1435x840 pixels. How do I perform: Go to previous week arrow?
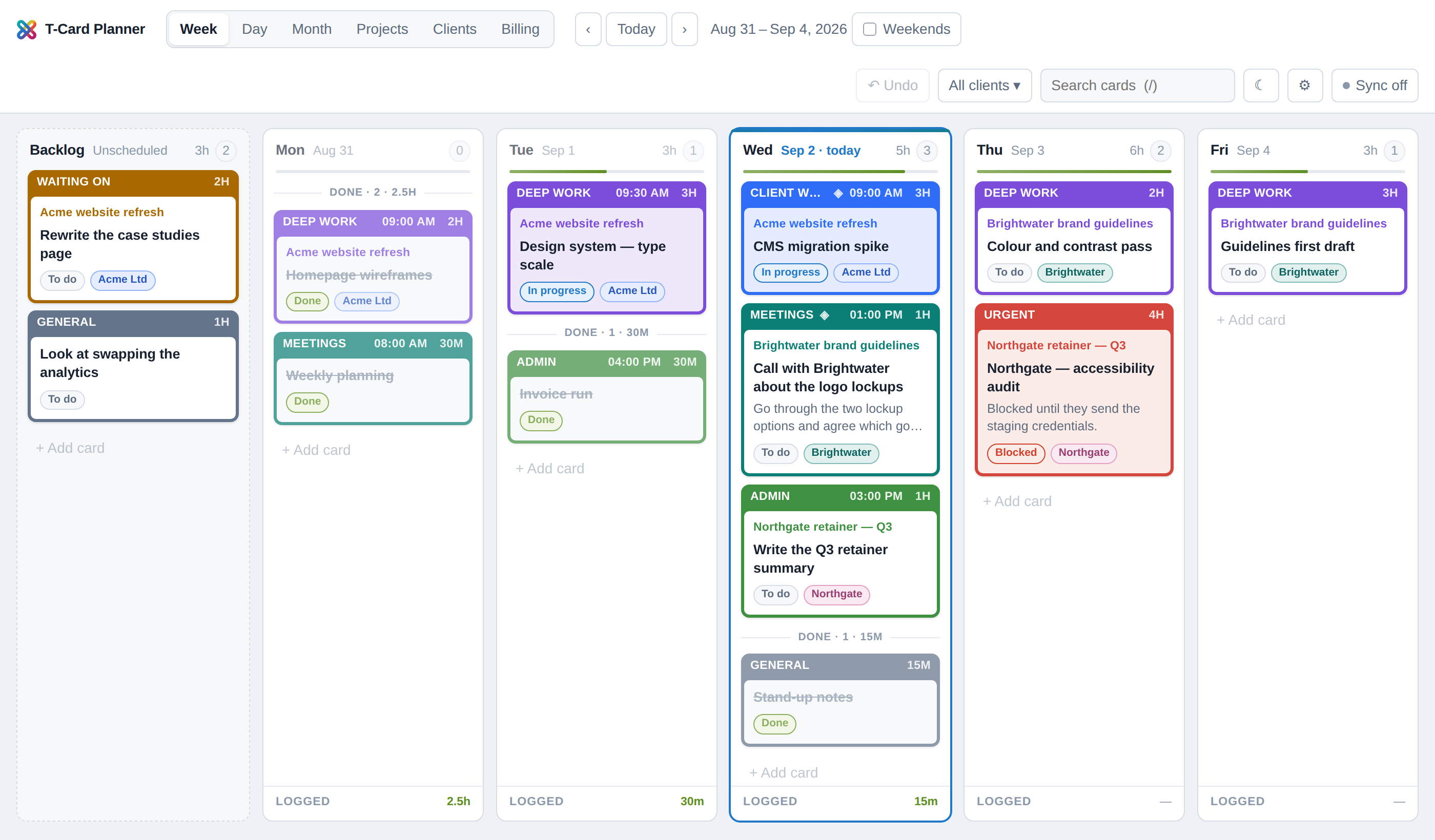[588, 29]
